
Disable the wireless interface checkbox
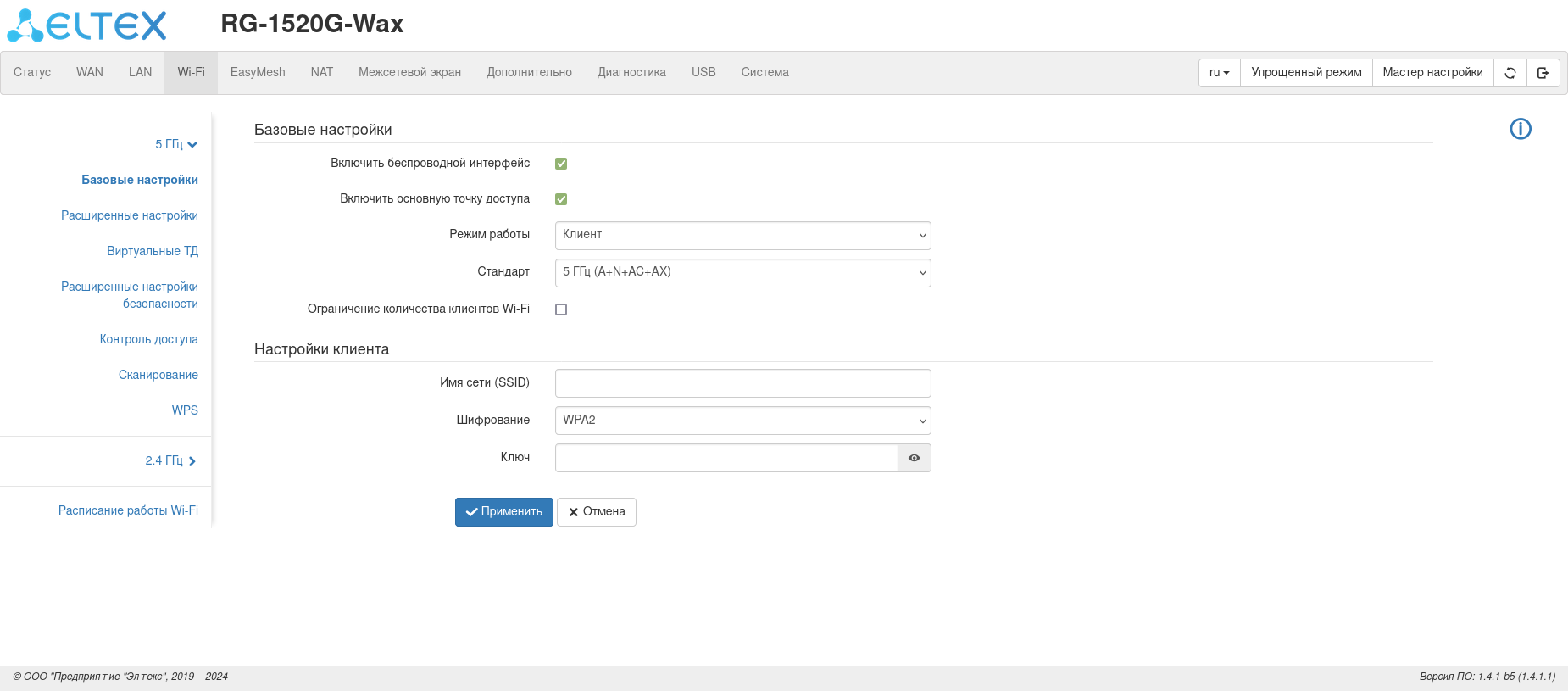[x=561, y=164]
